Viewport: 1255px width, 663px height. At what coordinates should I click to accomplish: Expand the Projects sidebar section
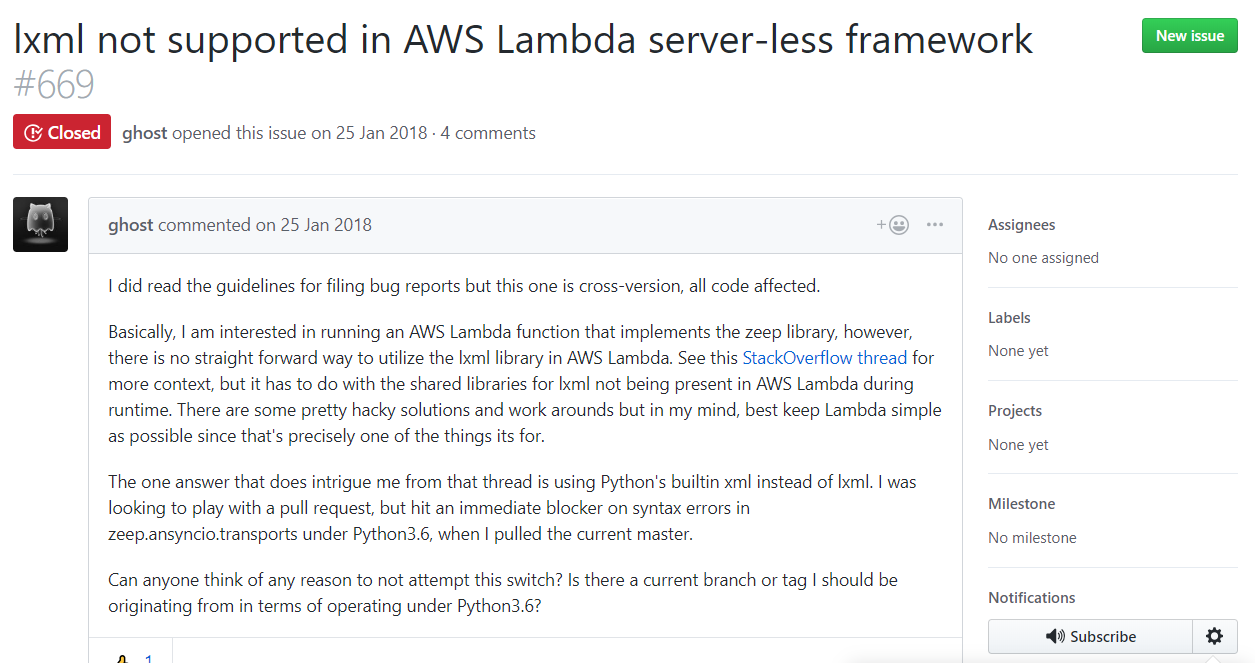click(x=1015, y=411)
